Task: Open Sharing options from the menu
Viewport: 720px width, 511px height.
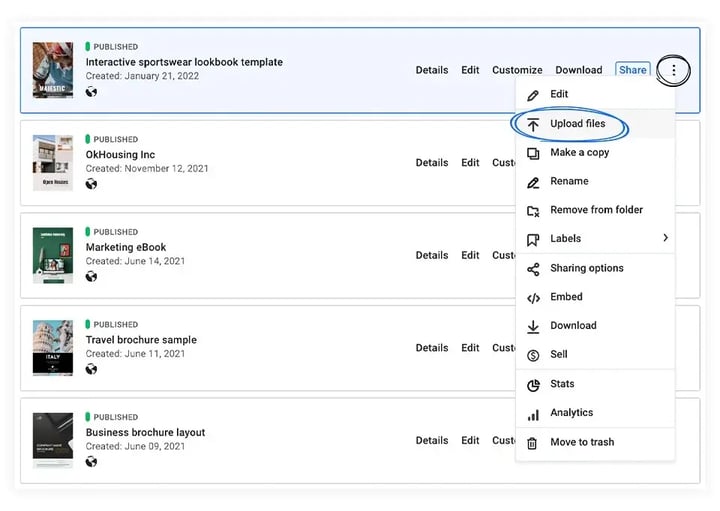Action: (x=595, y=268)
